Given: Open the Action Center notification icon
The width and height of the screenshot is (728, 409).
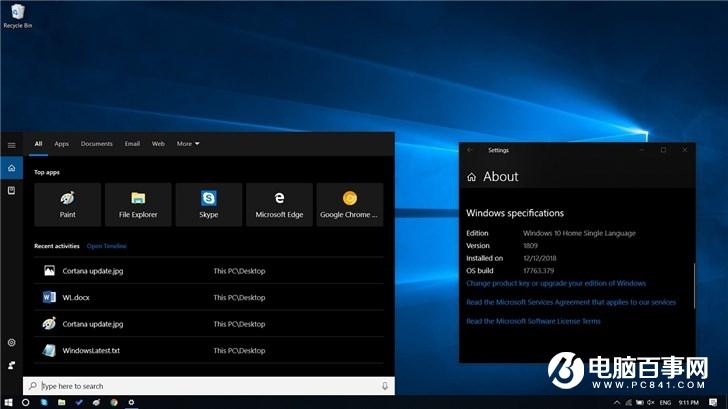Looking at the screenshot, I should 713,403.
